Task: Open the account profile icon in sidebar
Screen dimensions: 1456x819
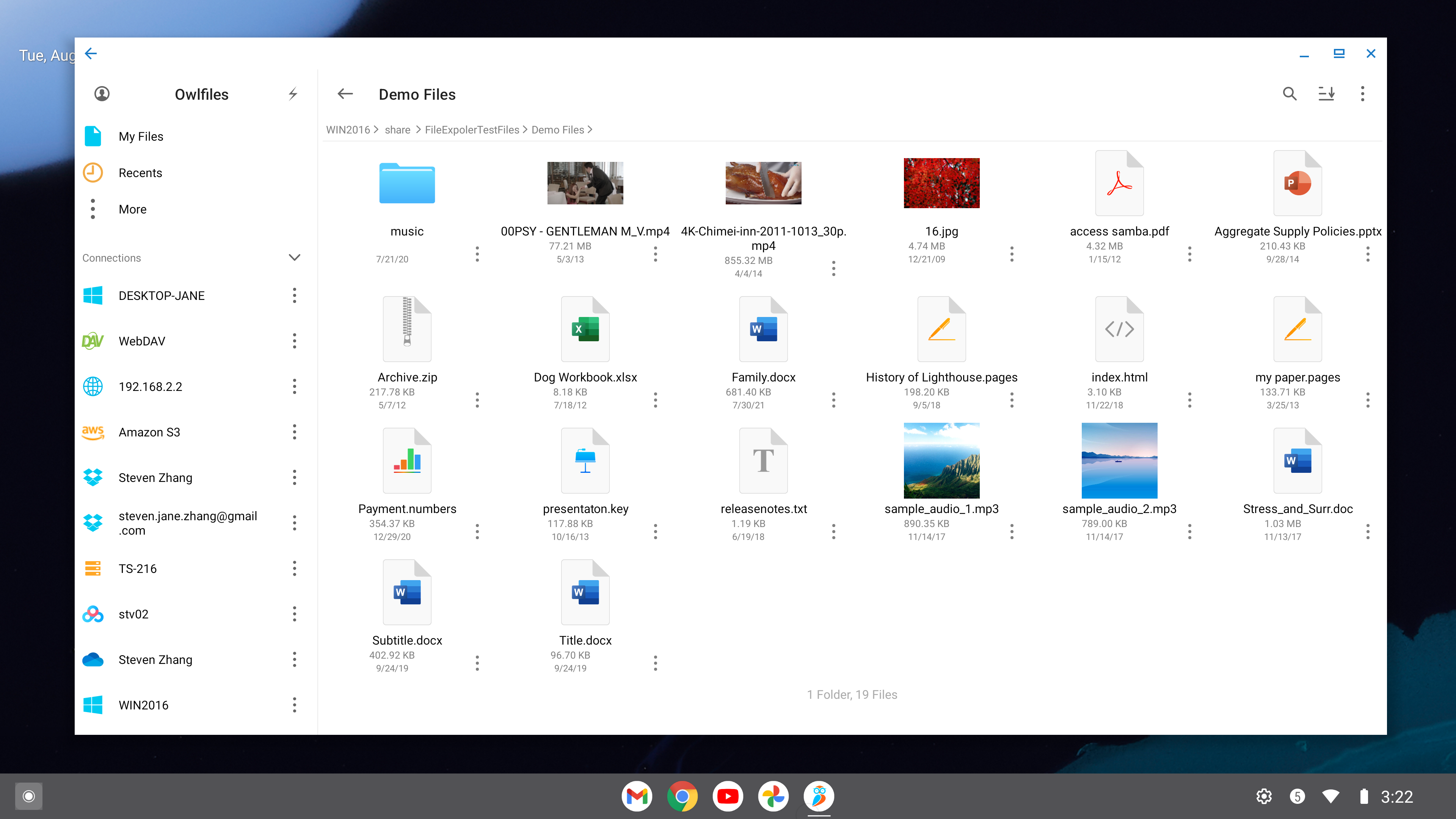Action: pos(102,94)
